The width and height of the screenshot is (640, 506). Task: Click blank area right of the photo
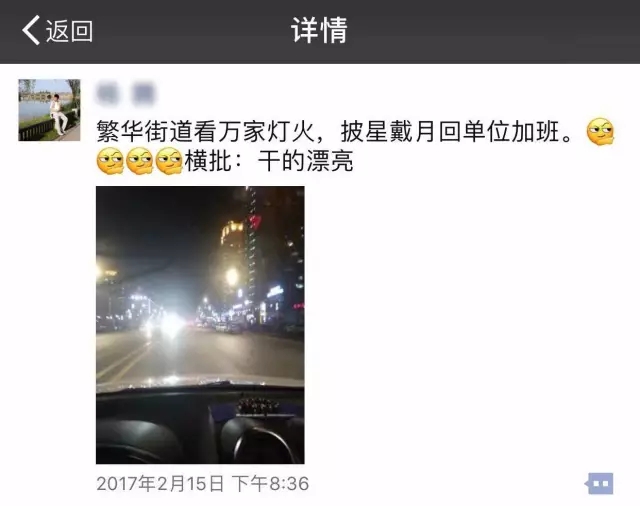[x=469, y=325]
